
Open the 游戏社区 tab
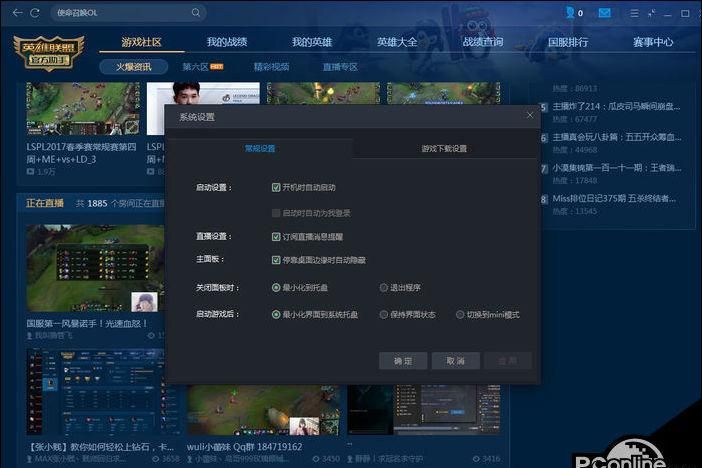(x=141, y=42)
